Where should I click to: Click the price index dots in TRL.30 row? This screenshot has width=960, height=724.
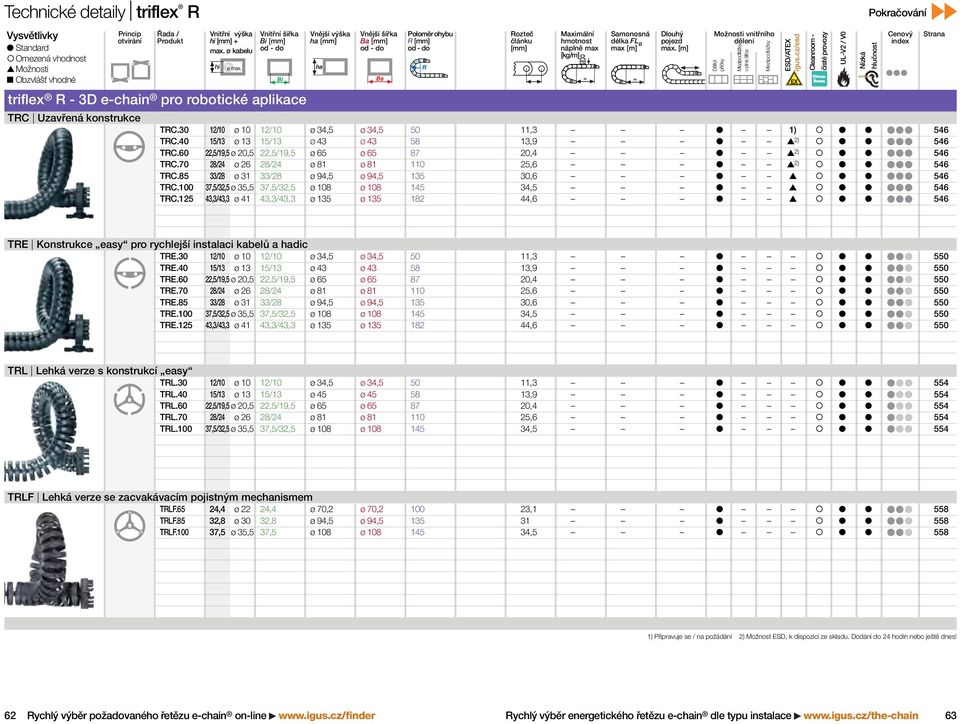click(x=899, y=383)
